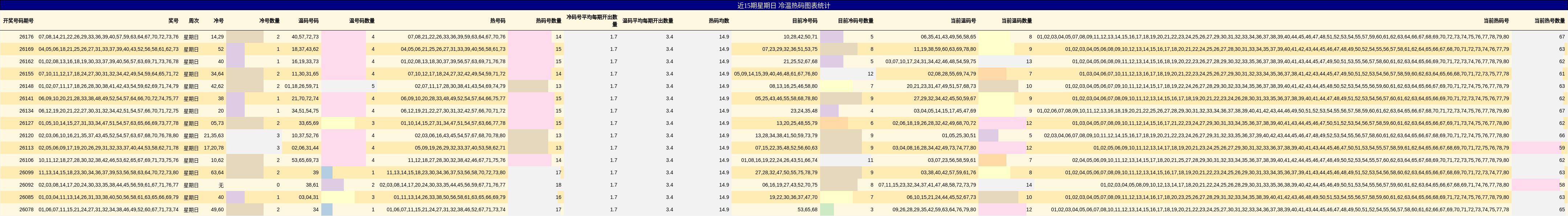Click current cold numbers 53,65,68
This screenshot has width=1568, height=216.
point(808,210)
